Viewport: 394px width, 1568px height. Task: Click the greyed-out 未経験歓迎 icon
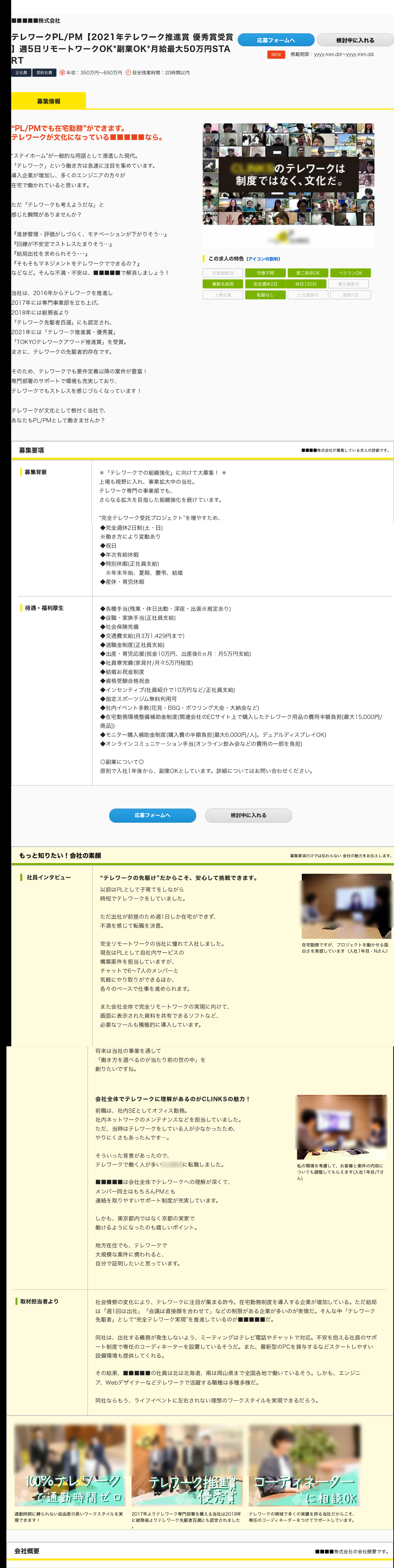click(x=223, y=273)
